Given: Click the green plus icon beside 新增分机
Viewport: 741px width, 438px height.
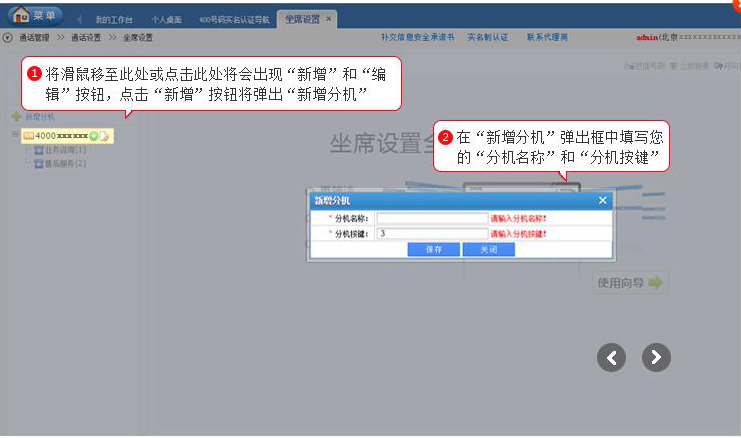Looking at the screenshot, I should coord(15,117).
